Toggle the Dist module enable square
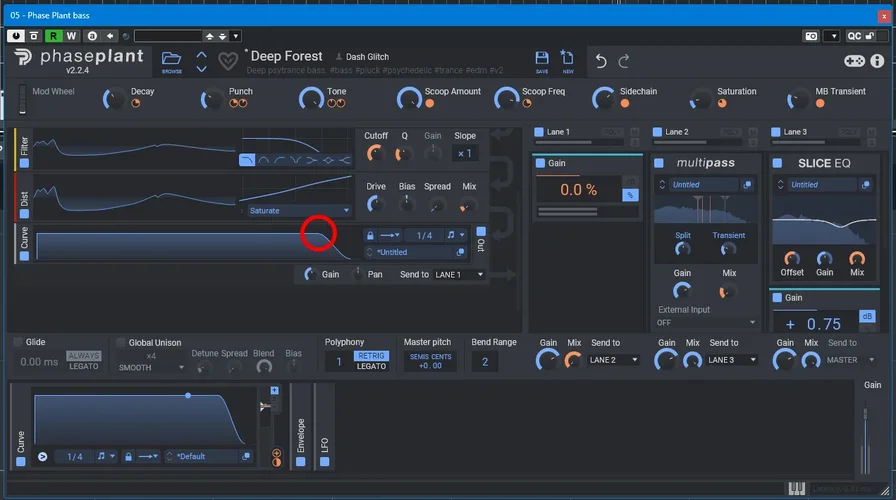896x500 pixels. [x=24, y=212]
